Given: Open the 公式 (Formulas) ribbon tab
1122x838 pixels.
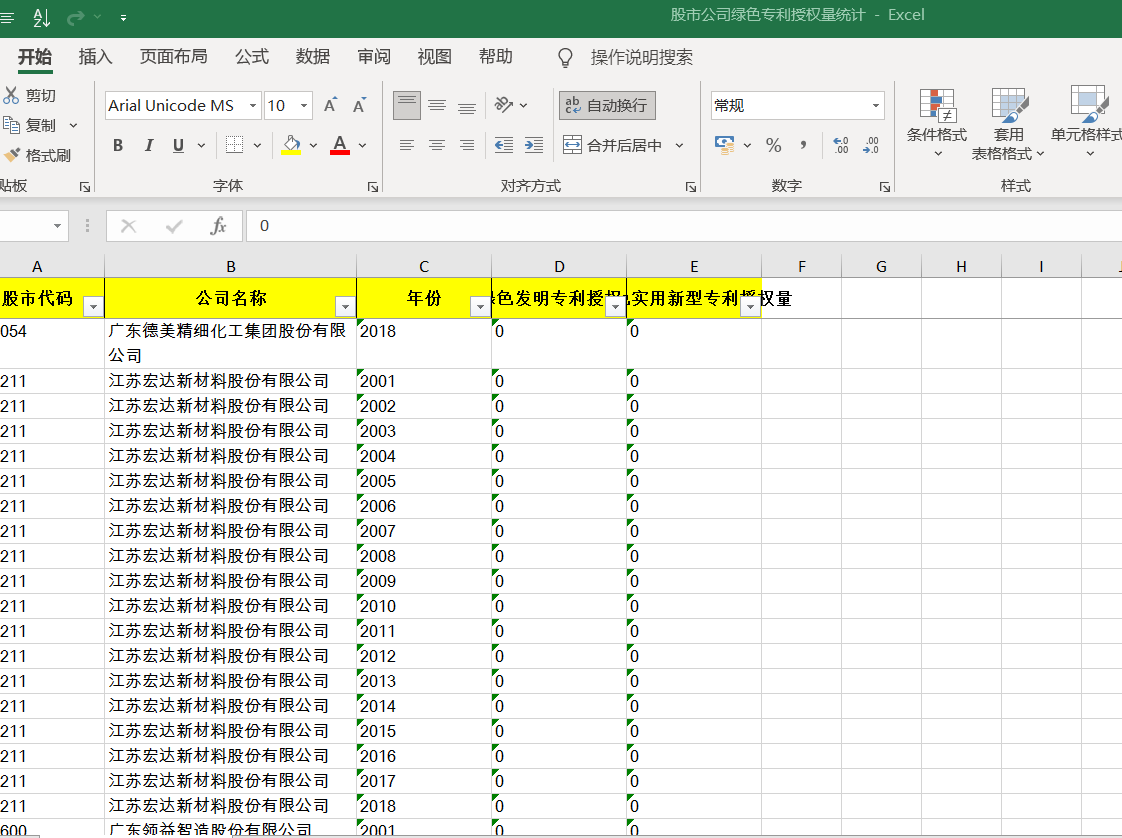Looking at the screenshot, I should click(252, 57).
